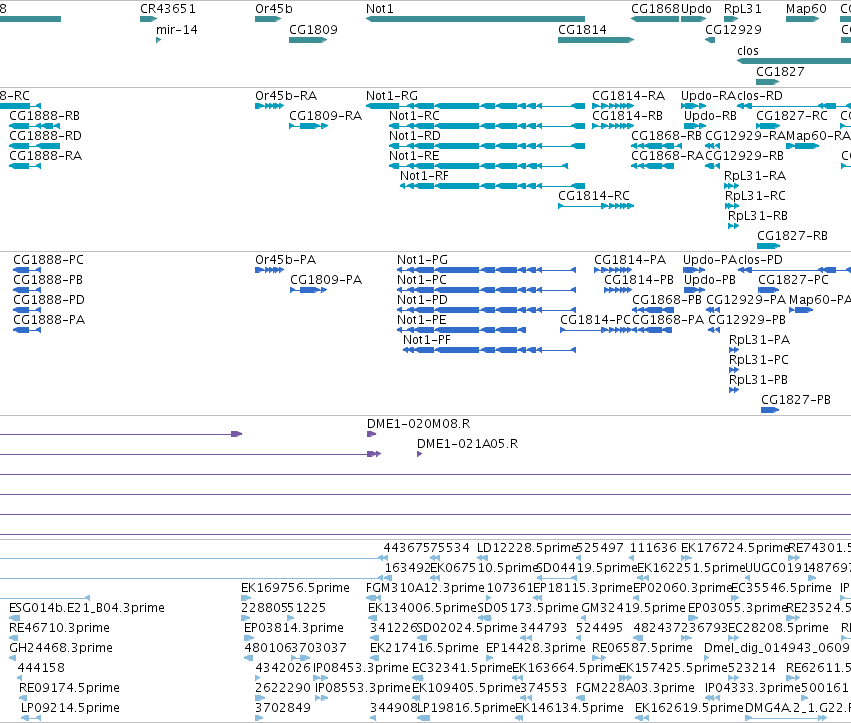
Task: Click the EK162619.5prime EST label
Action: coord(689,707)
